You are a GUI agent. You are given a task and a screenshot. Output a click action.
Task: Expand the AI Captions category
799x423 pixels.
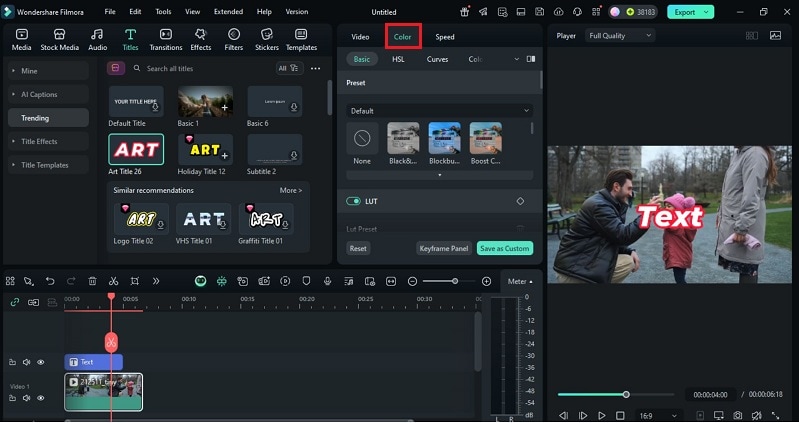(x=48, y=94)
